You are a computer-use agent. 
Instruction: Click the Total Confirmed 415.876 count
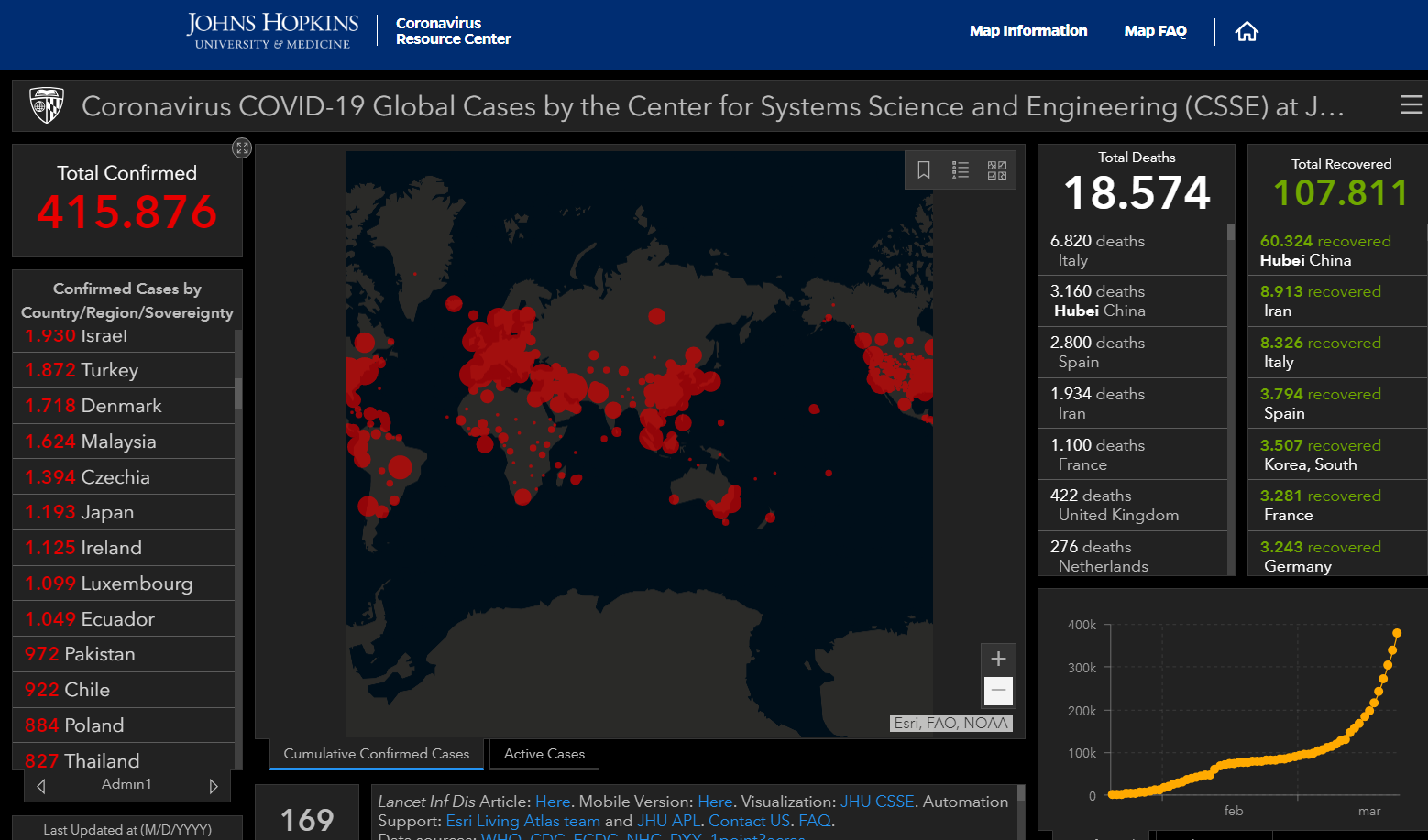[127, 213]
